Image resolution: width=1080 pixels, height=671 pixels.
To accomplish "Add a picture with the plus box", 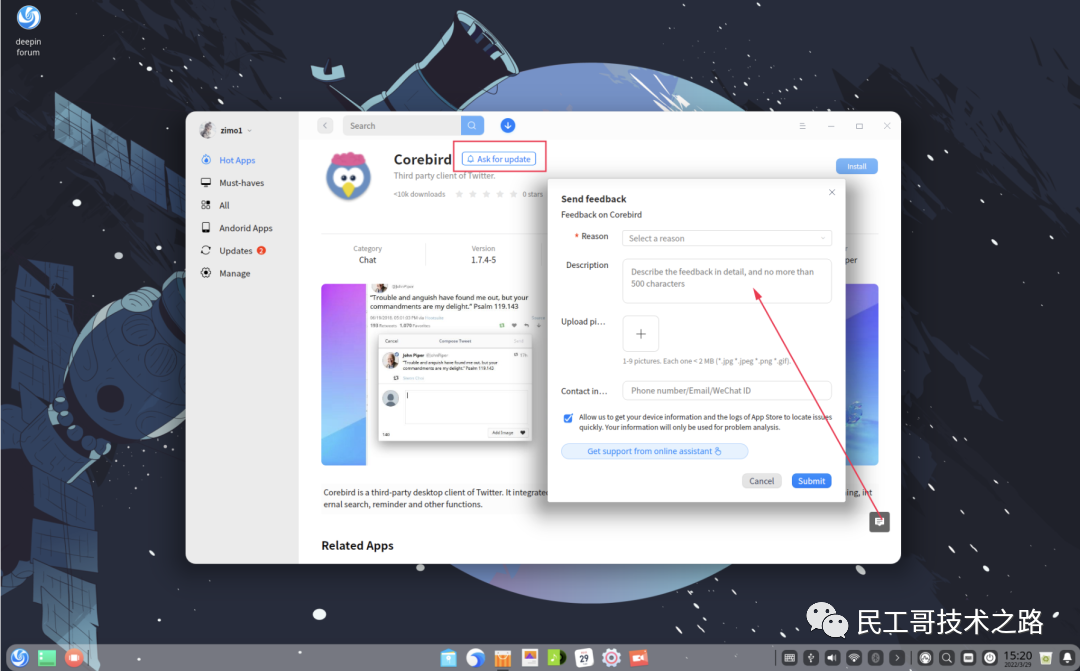I will (x=641, y=333).
